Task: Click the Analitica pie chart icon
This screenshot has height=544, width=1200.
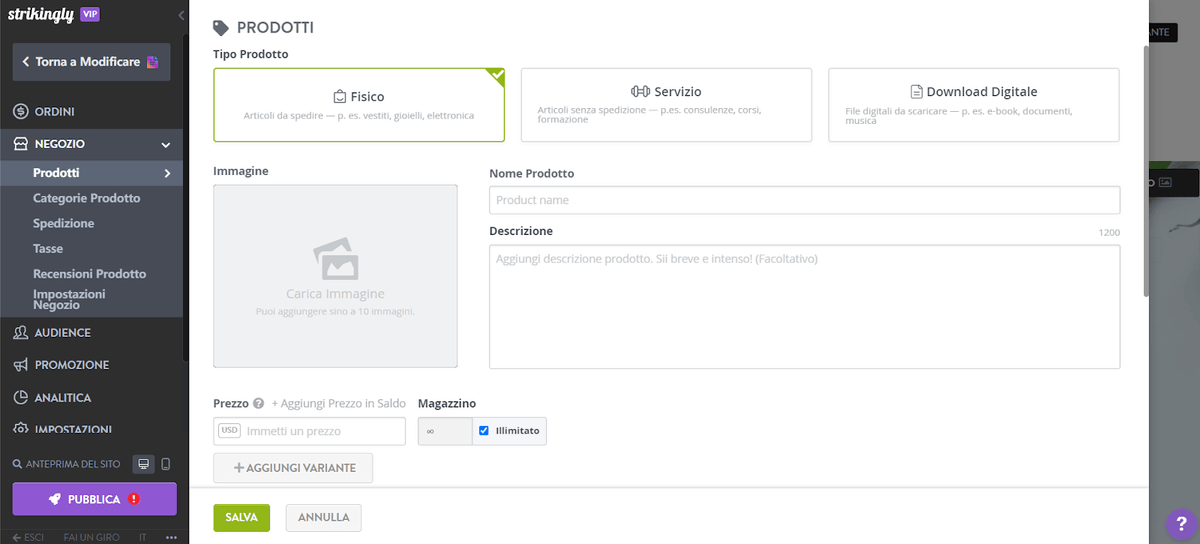Action: pyautogui.click(x=20, y=397)
